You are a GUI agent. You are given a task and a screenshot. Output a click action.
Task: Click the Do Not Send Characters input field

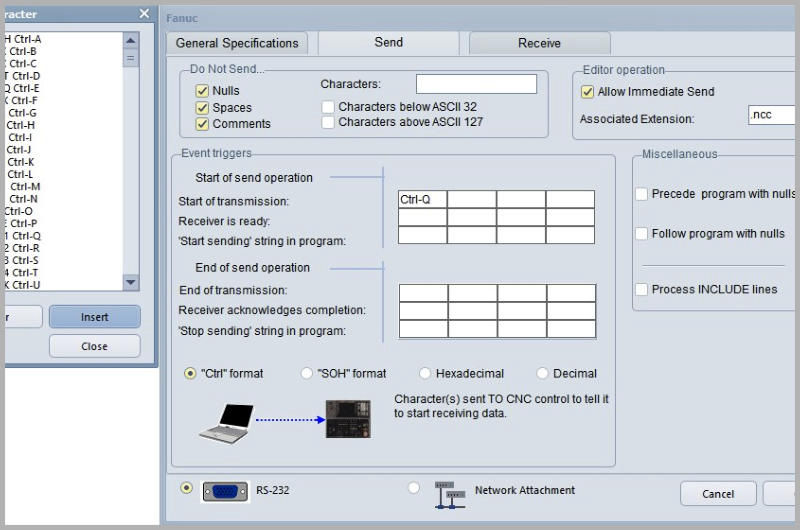click(476, 84)
